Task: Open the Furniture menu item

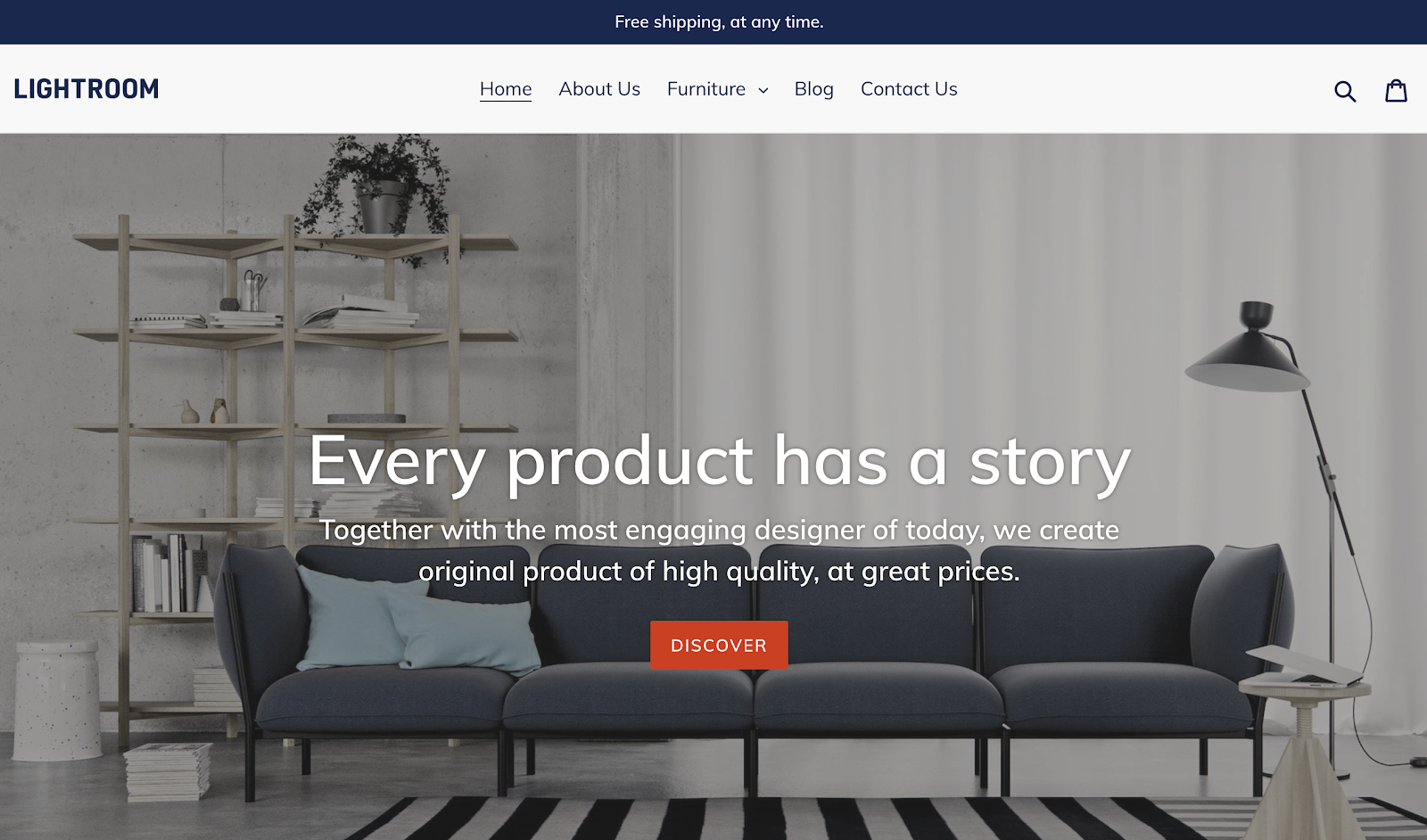Action: pyautogui.click(x=706, y=89)
